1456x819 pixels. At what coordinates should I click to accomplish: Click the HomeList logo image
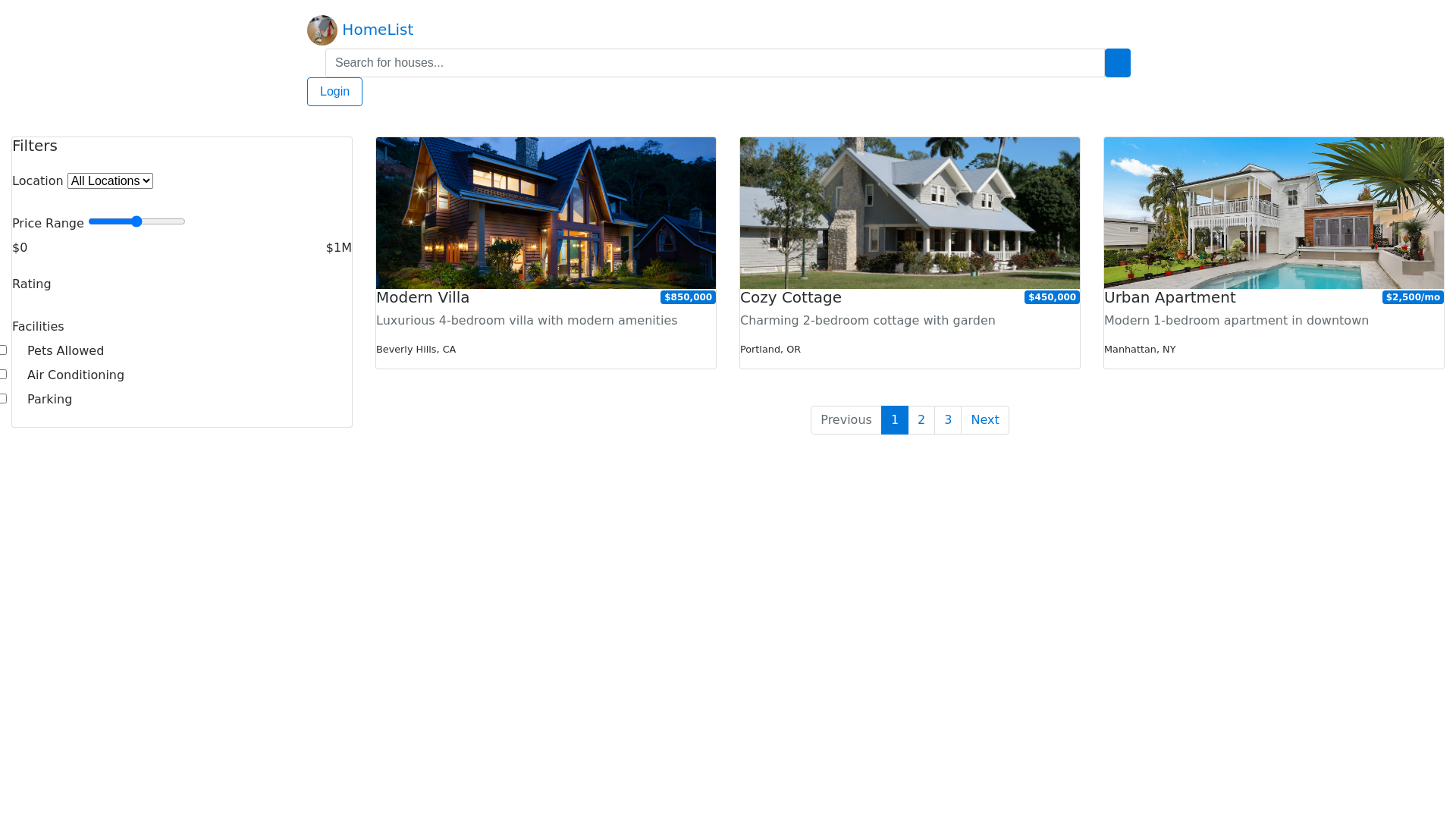(322, 30)
